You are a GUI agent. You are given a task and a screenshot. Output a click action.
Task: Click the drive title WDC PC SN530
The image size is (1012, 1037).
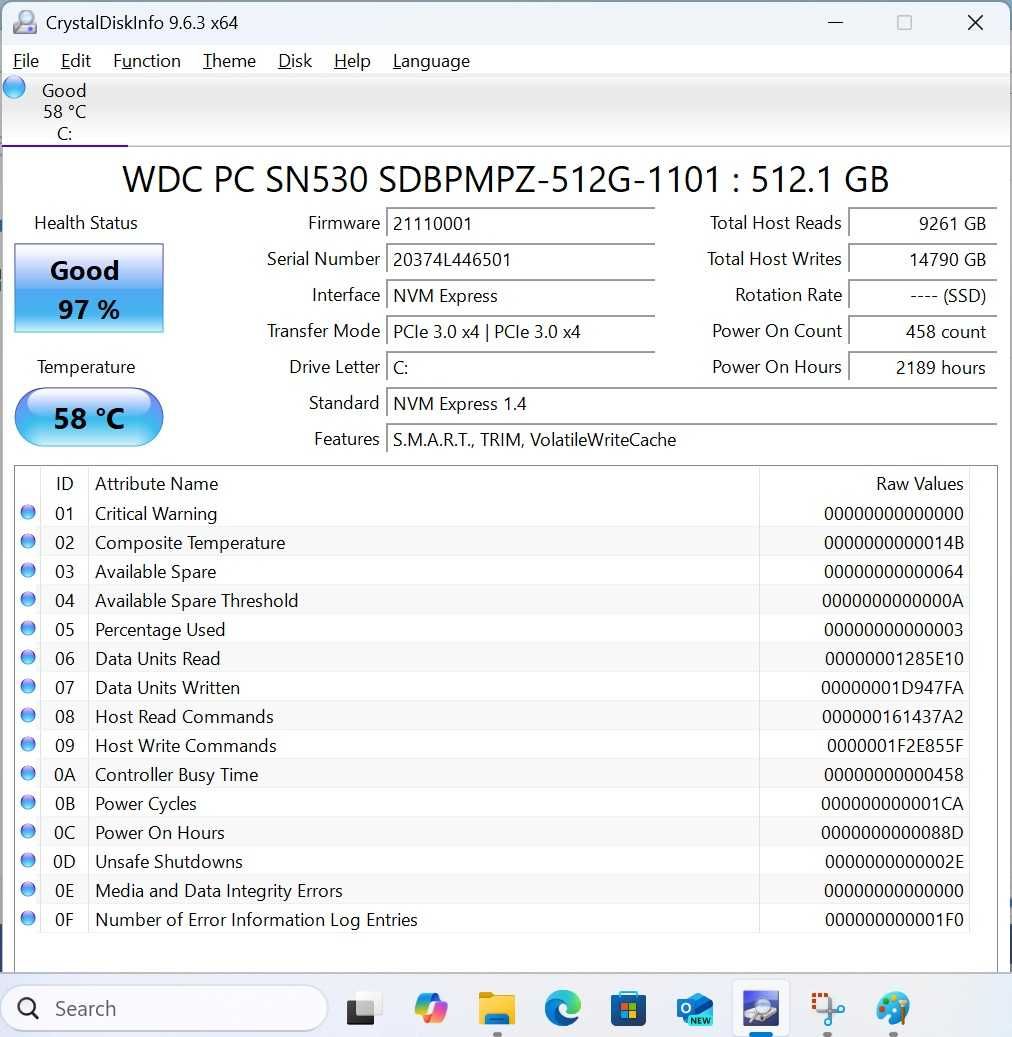[x=505, y=179]
